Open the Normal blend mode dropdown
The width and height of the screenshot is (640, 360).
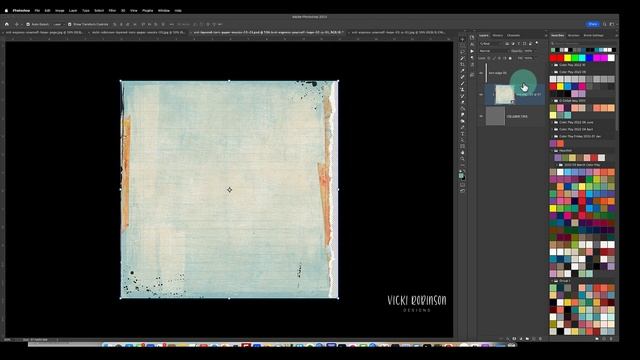(x=493, y=51)
